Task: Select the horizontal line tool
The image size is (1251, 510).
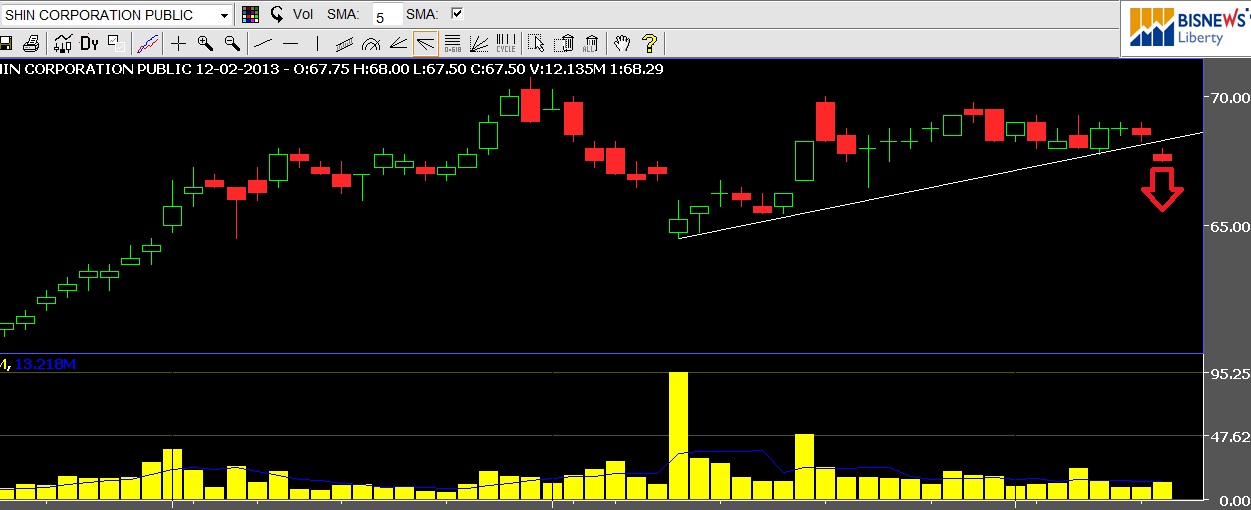Action: (x=290, y=43)
